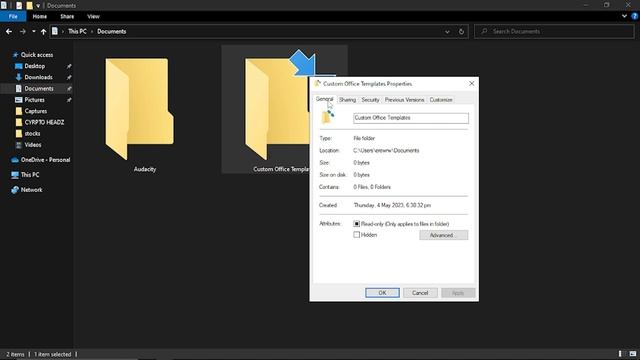
Task: Click the Forward navigation arrow
Action: 22,31
